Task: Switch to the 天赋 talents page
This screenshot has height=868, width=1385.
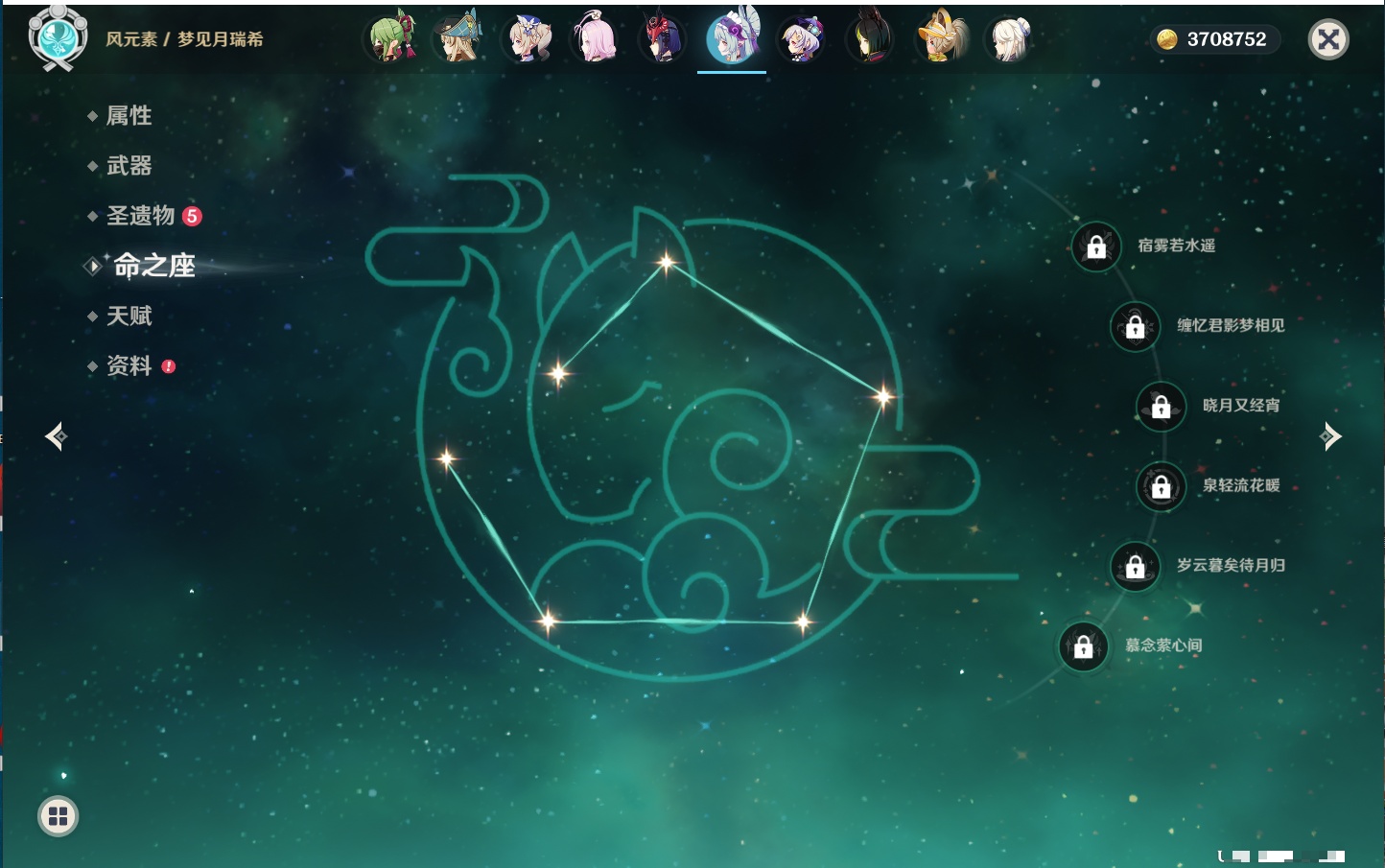Action: (129, 316)
